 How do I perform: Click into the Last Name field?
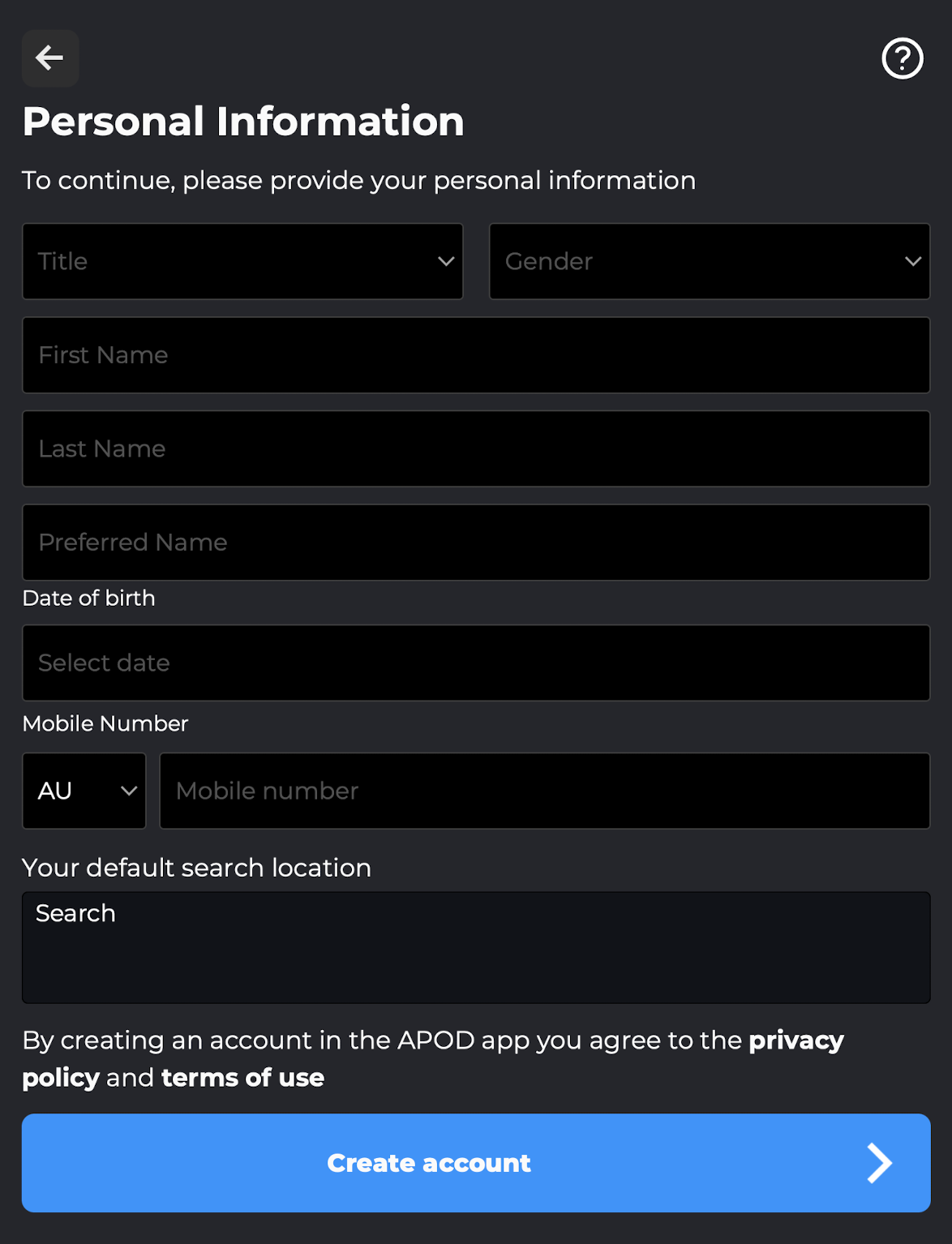(476, 448)
